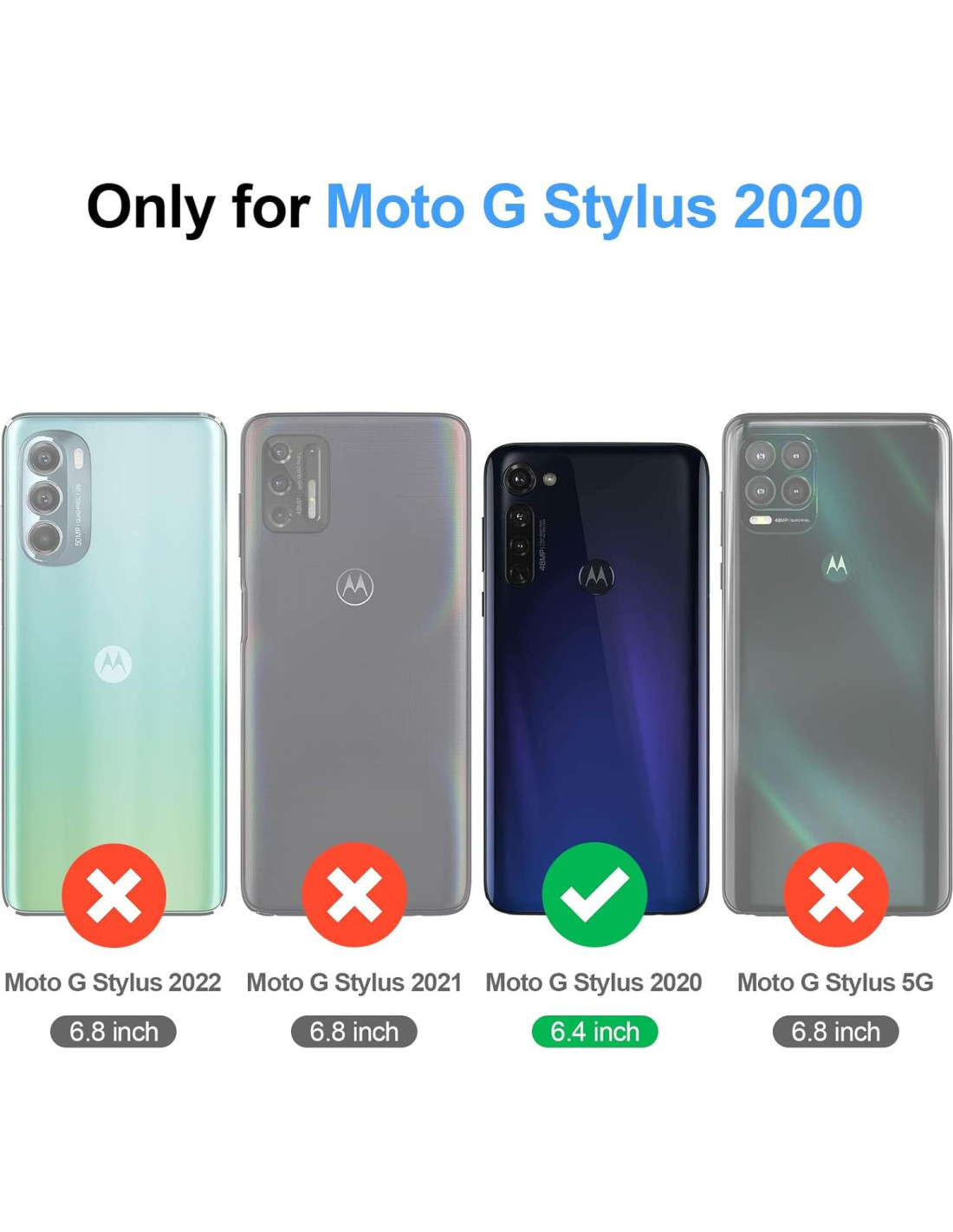This screenshot has width=953, height=1232.
Task: Click the Motorola logo on the teal 2022 phone
Action: click(x=113, y=665)
